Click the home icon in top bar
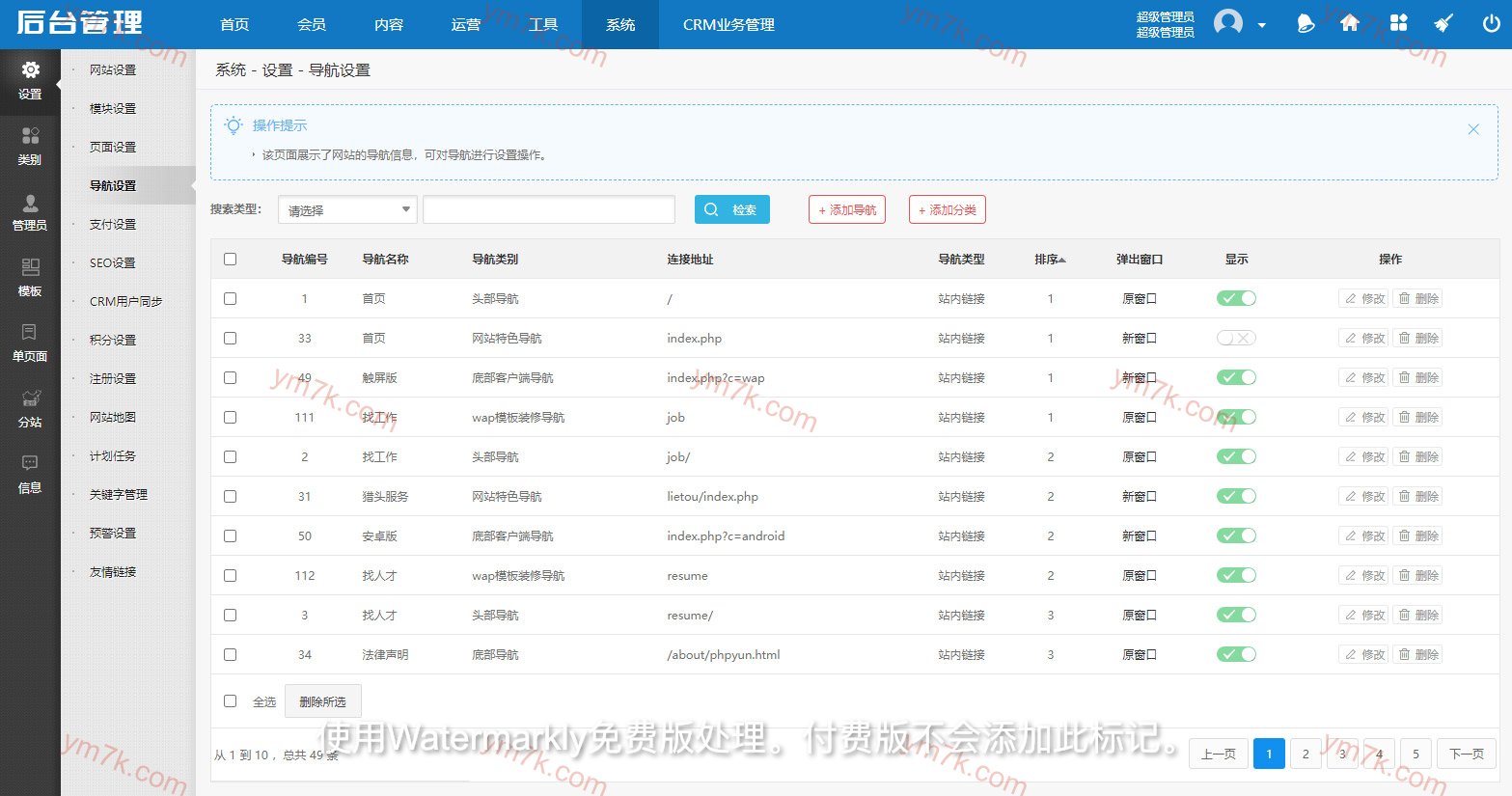Image resolution: width=1512 pixels, height=796 pixels. [1350, 23]
